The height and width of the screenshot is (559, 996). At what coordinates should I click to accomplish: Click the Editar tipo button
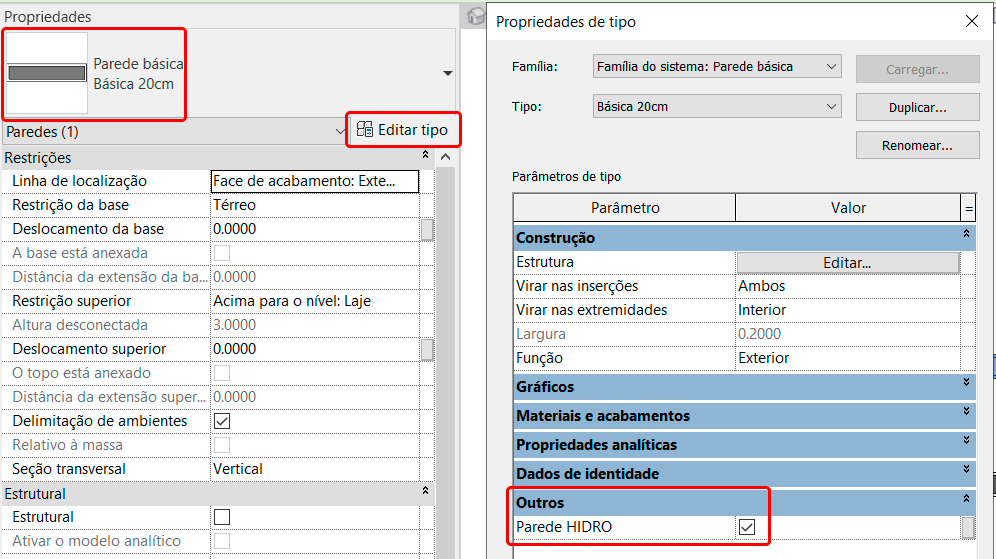coord(403,130)
